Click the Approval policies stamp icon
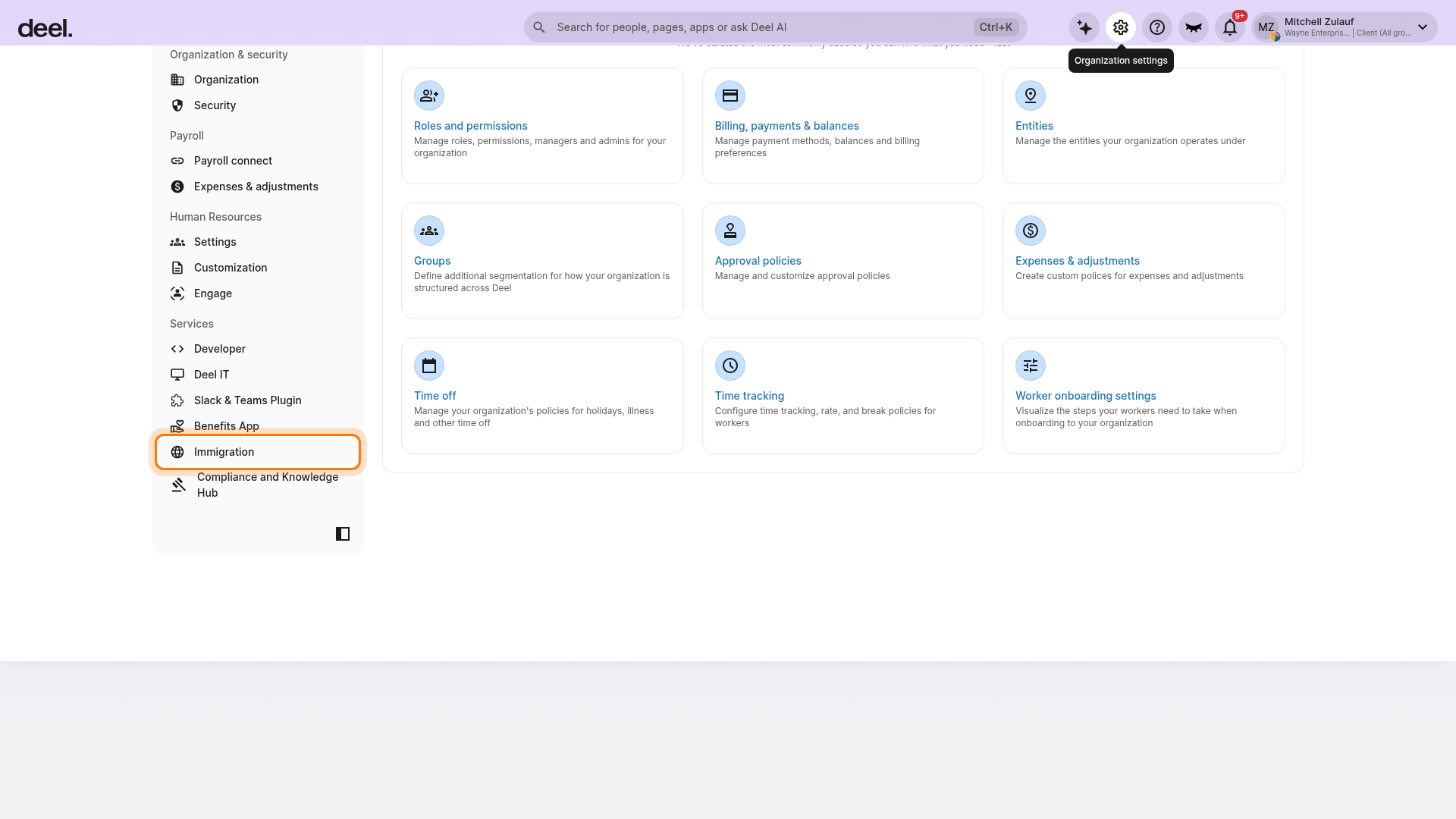1456x819 pixels. pos(730,231)
